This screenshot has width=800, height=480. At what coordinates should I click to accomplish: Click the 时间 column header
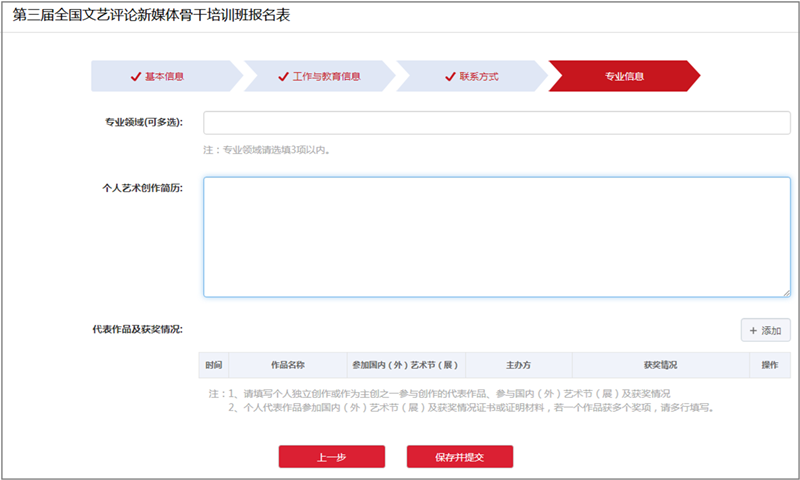(213, 365)
